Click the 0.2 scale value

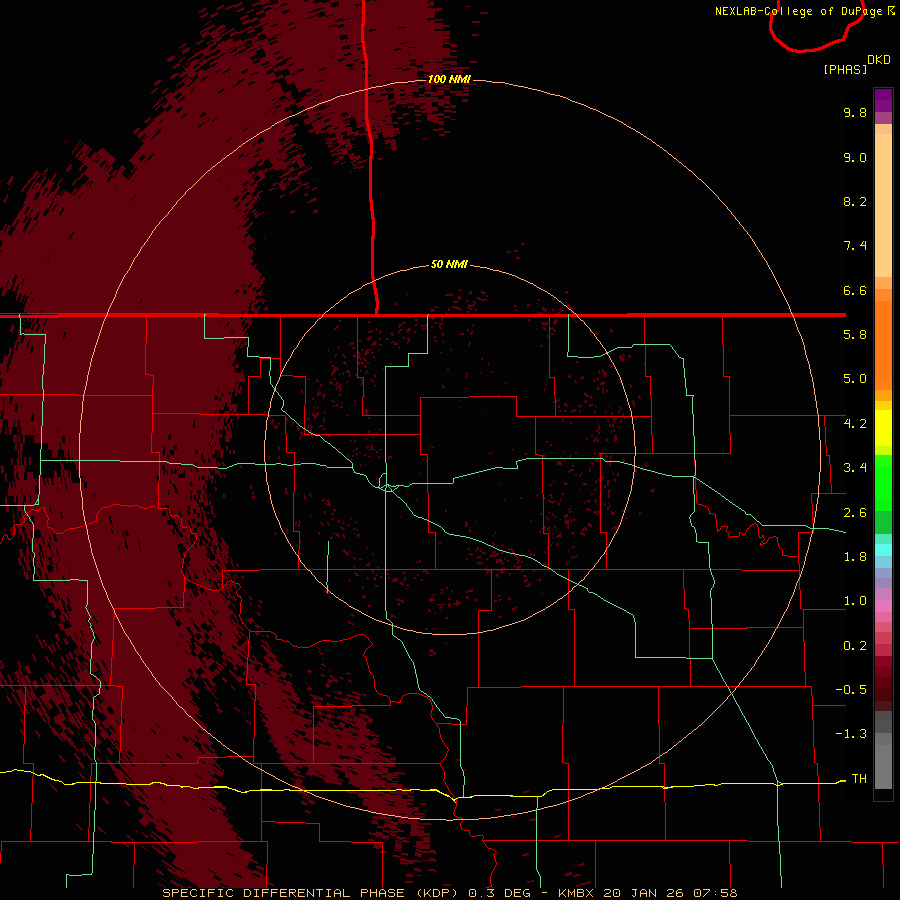[855, 646]
